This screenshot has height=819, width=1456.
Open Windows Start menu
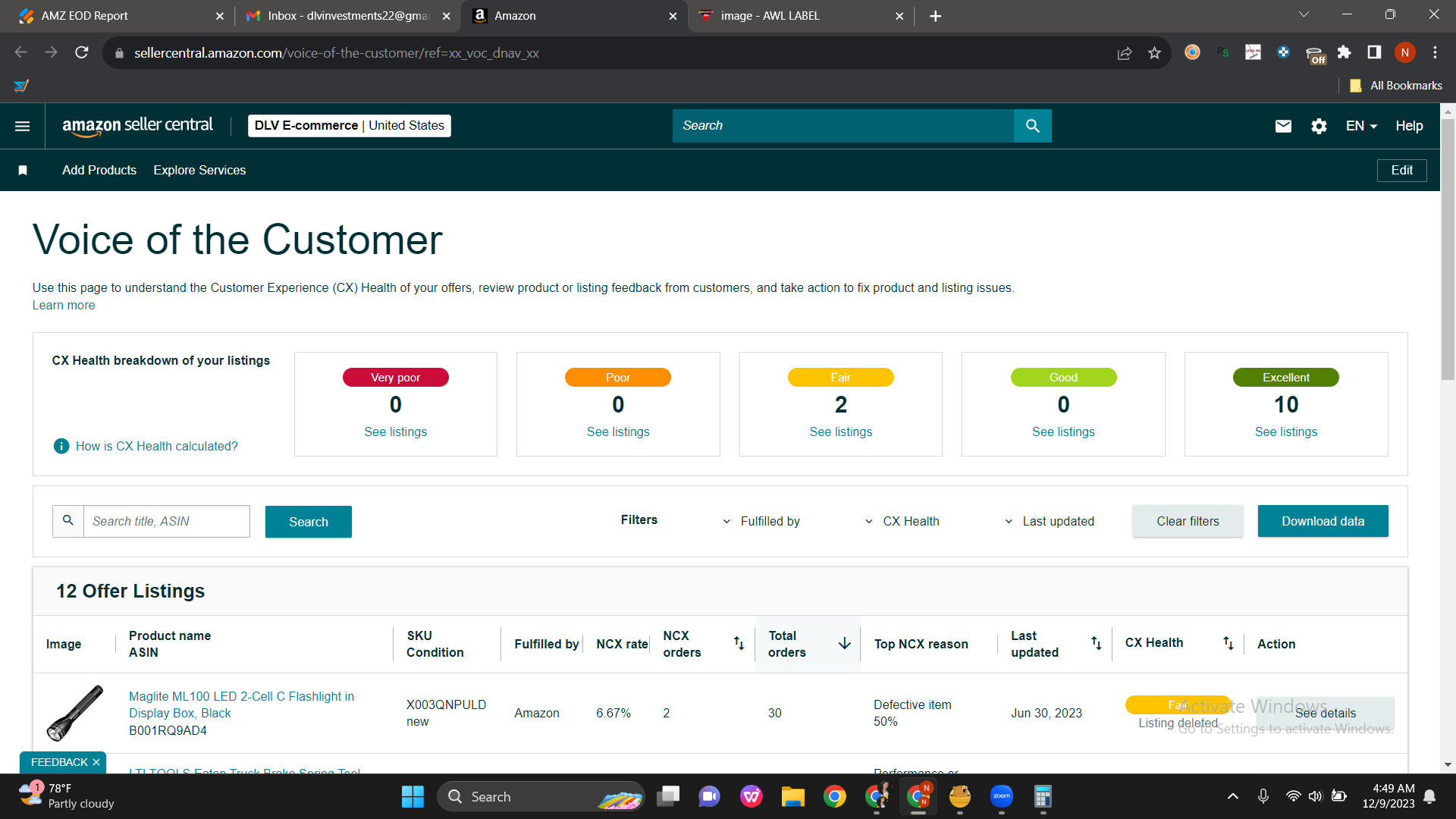click(413, 796)
